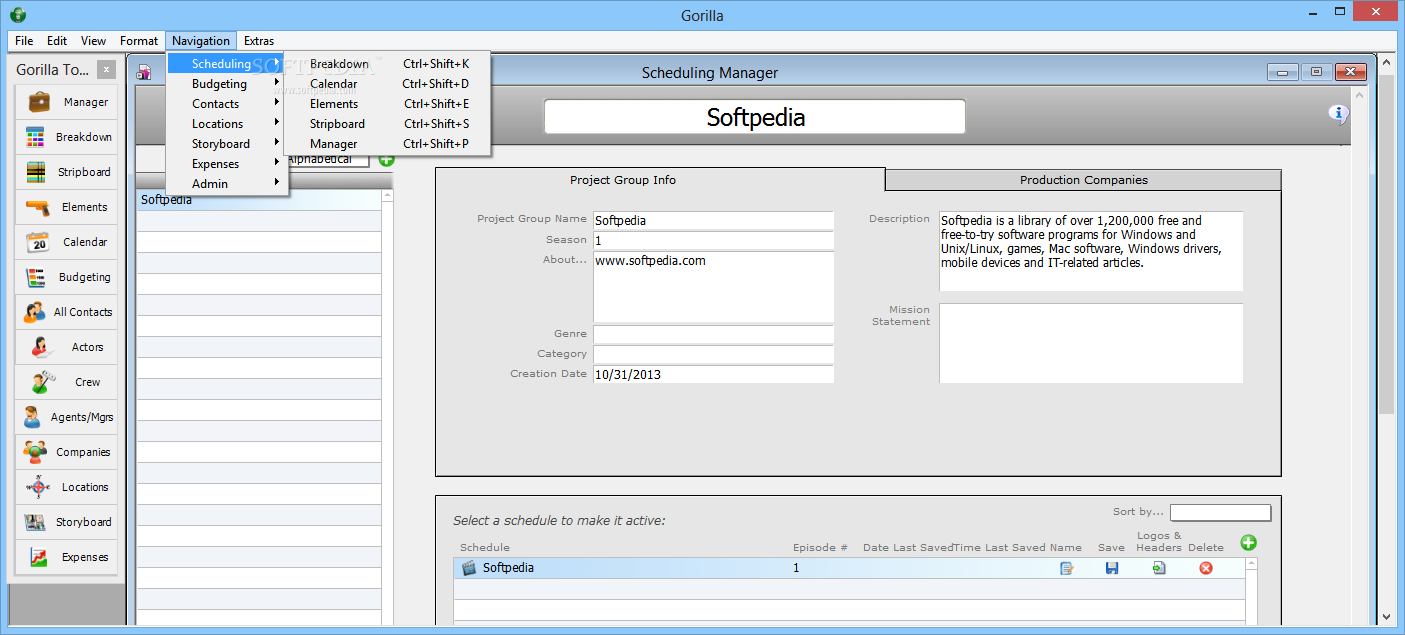Click the Description text box
The width and height of the screenshot is (1405, 635).
point(1091,251)
